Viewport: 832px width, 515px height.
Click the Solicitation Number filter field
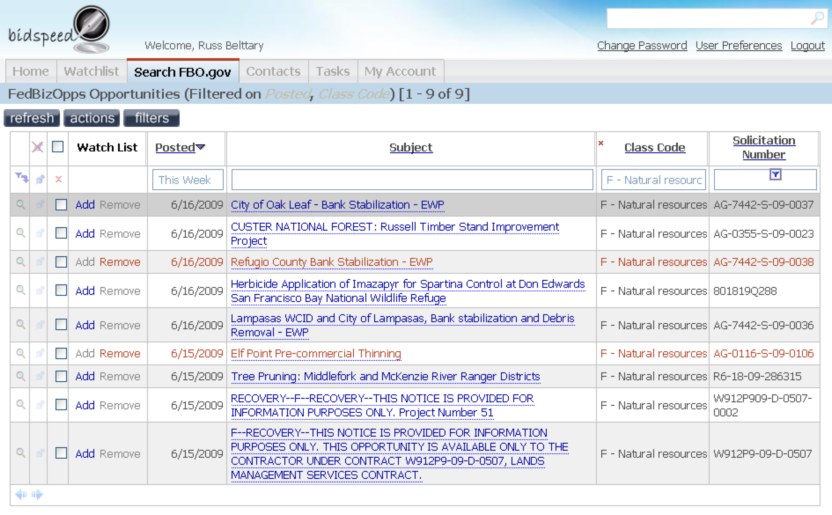(x=765, y=180)
